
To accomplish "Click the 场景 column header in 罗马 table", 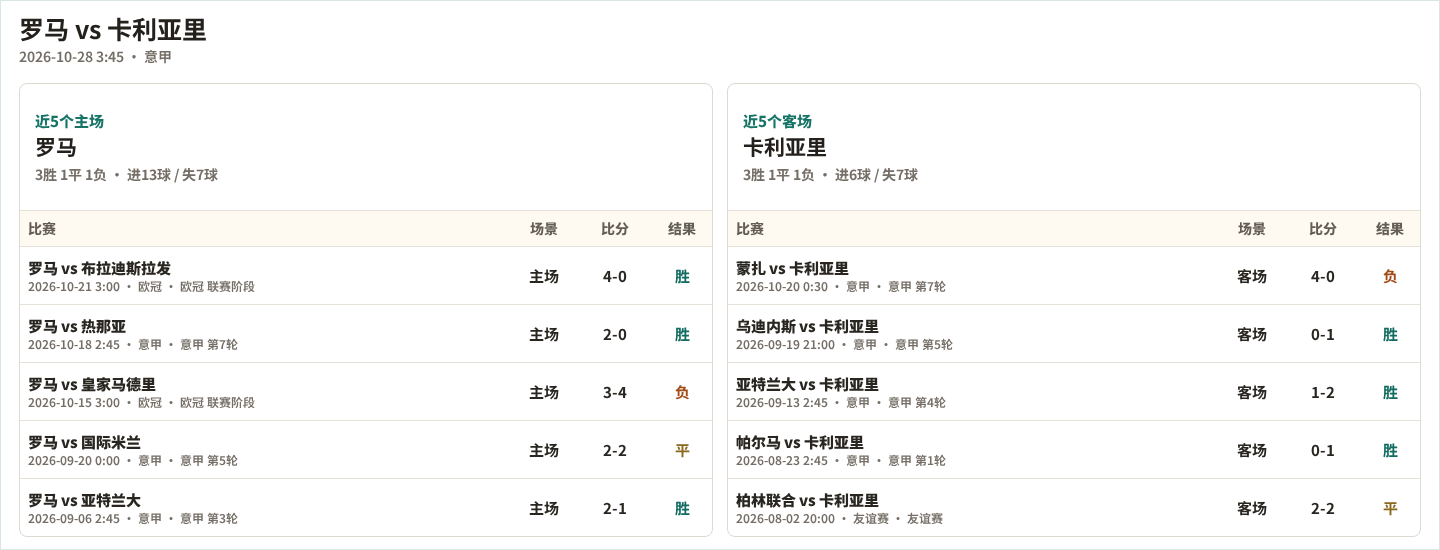I will point(544,229).
